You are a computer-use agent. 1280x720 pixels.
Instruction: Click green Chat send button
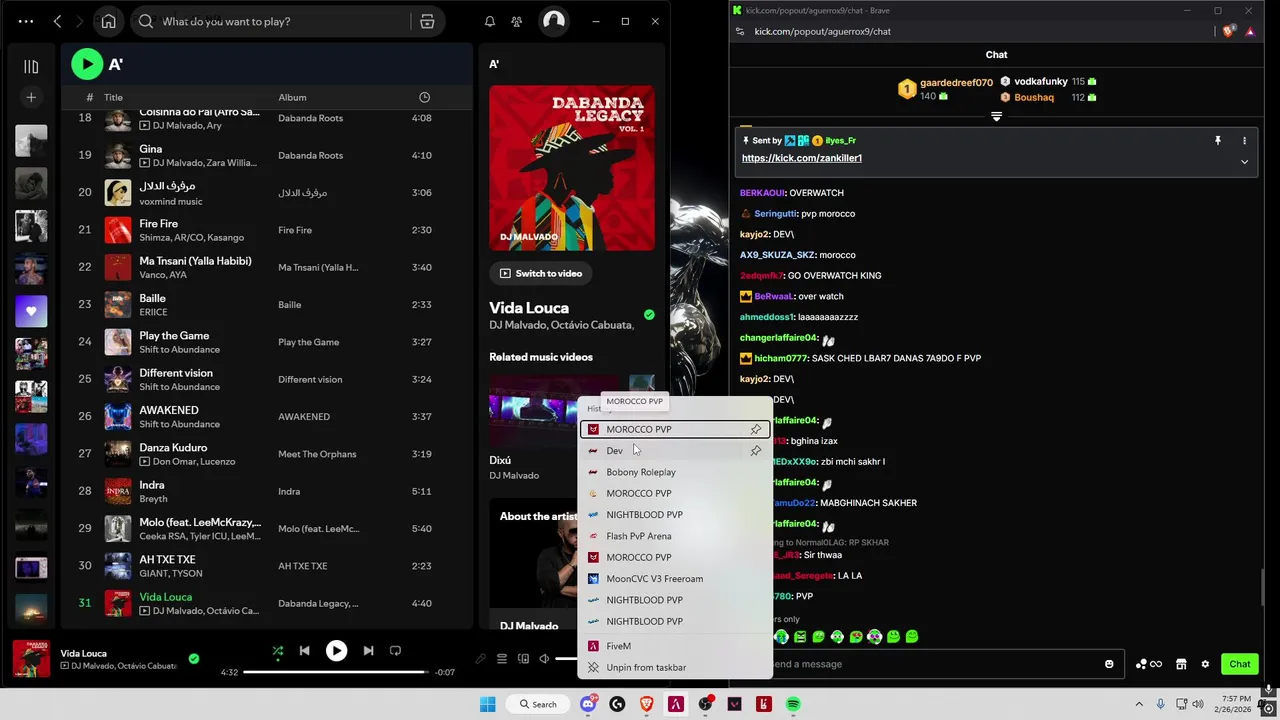pyautogui.click(x=1240, y=664)
